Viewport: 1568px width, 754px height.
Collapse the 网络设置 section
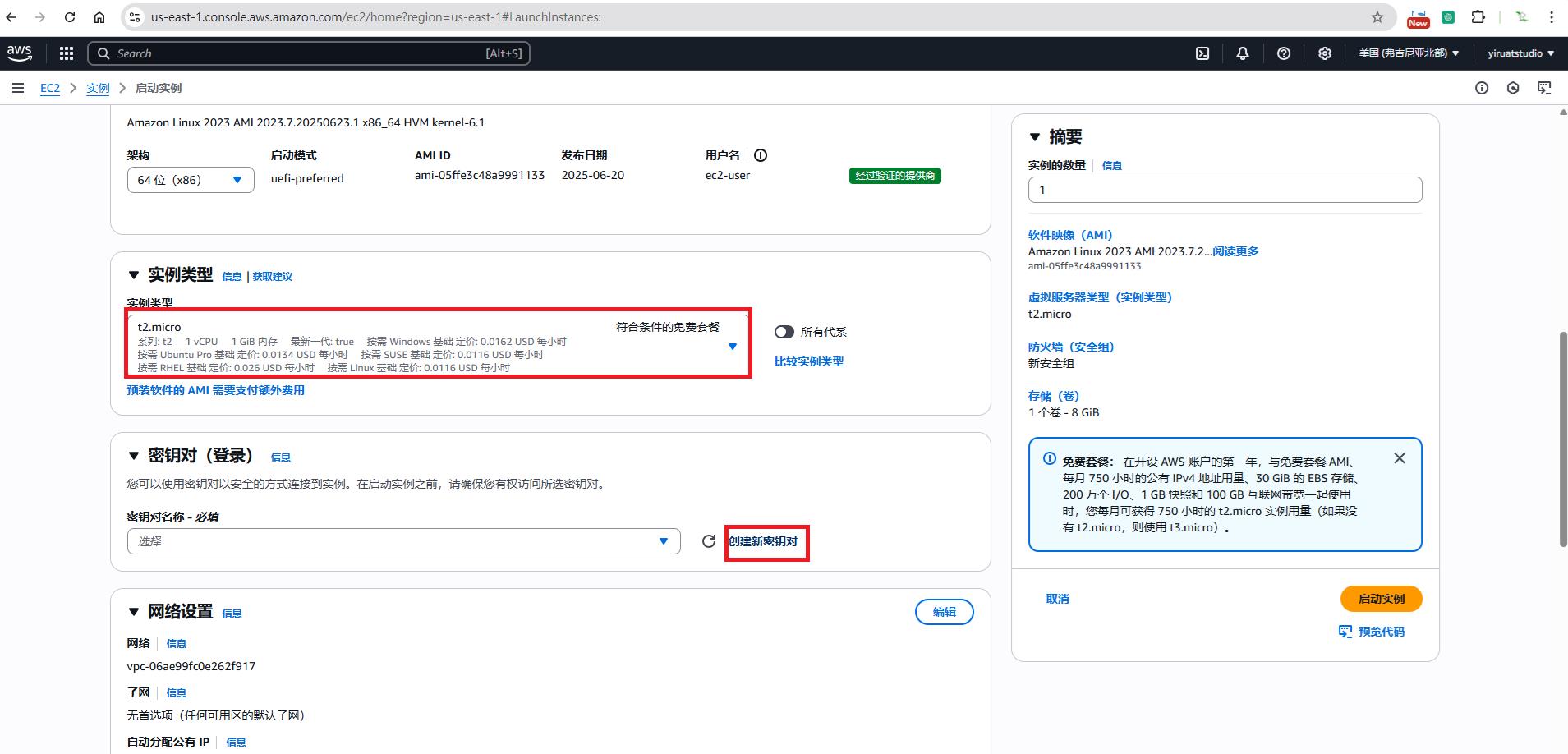(134, 612)
